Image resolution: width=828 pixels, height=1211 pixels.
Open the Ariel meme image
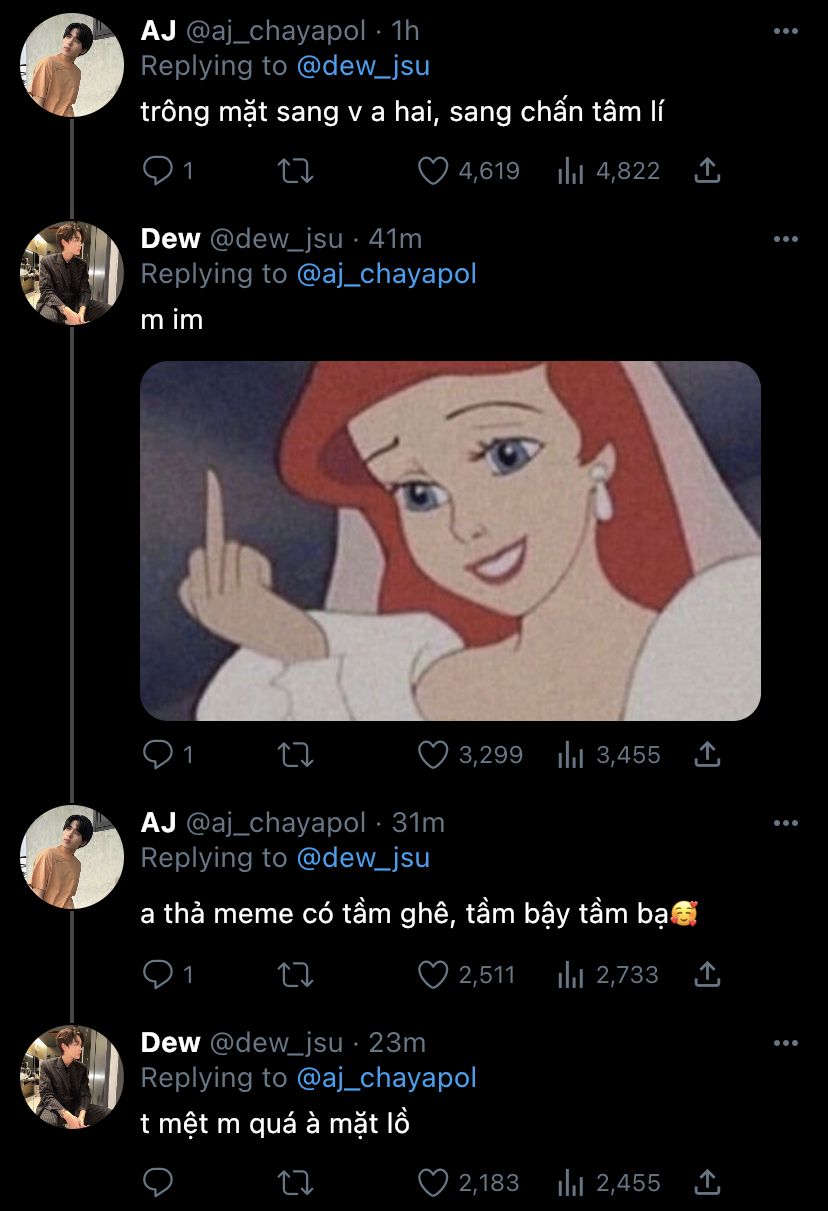tap(450, 540)
